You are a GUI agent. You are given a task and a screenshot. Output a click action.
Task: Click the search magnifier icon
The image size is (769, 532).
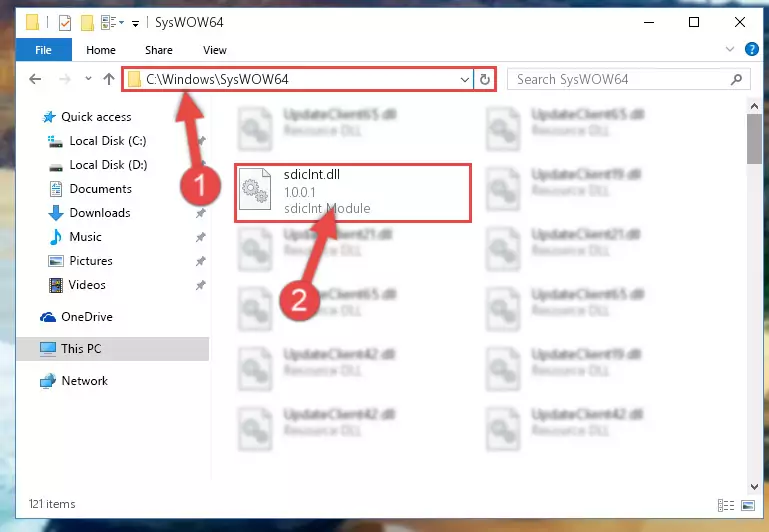click(x=736, y=79)
